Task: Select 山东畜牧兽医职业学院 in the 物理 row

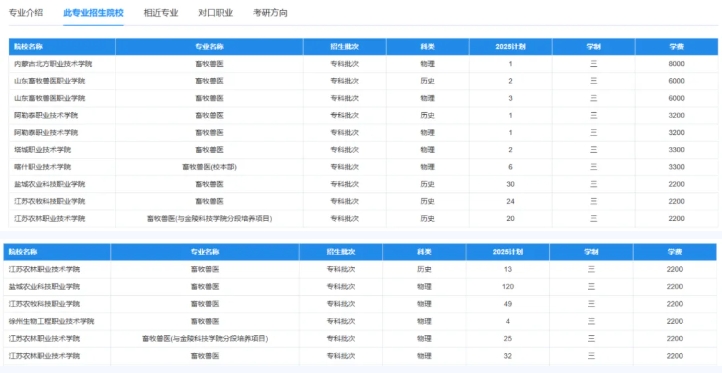Action: click(x=50, y=98)
